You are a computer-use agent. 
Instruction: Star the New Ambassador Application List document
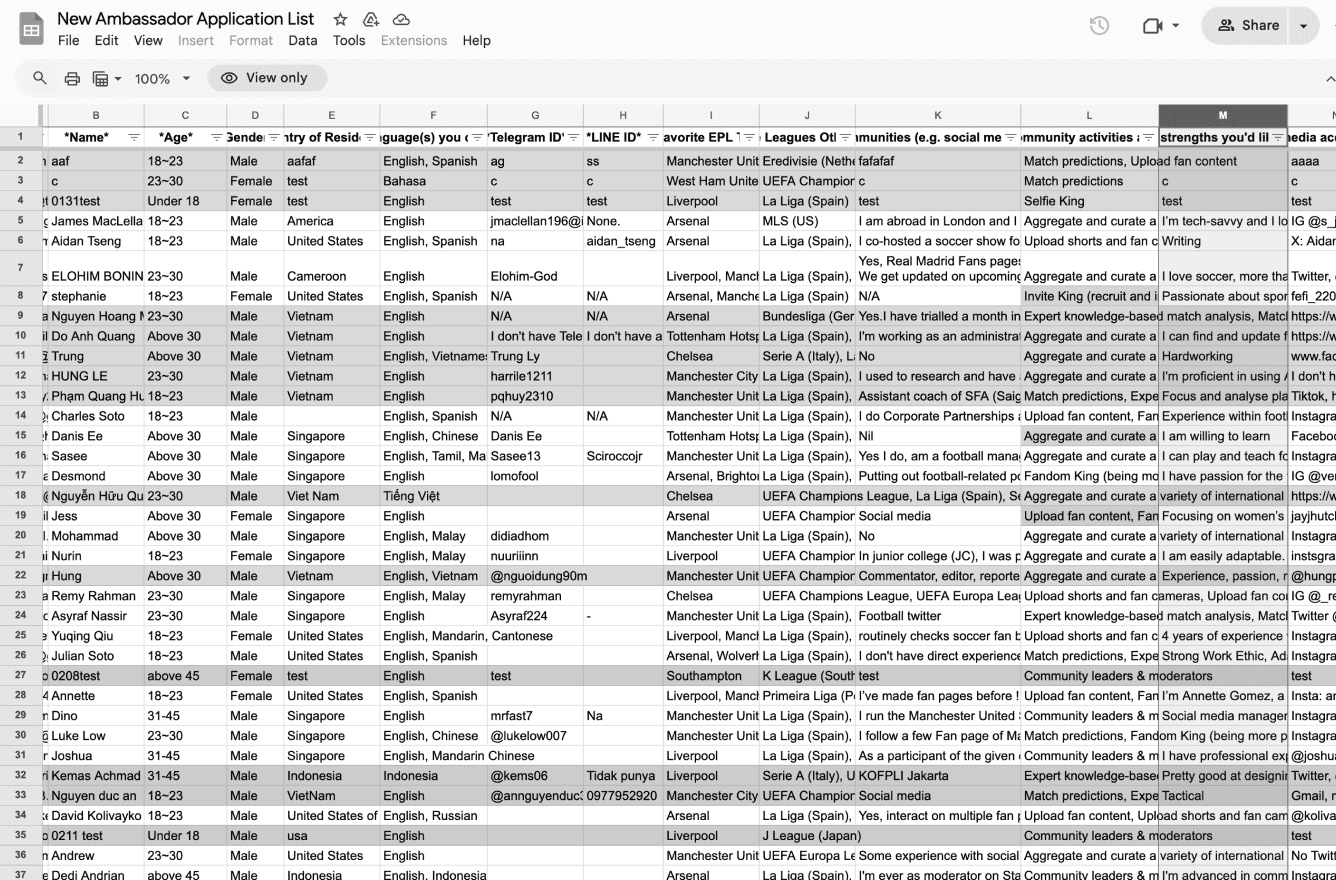340,19
